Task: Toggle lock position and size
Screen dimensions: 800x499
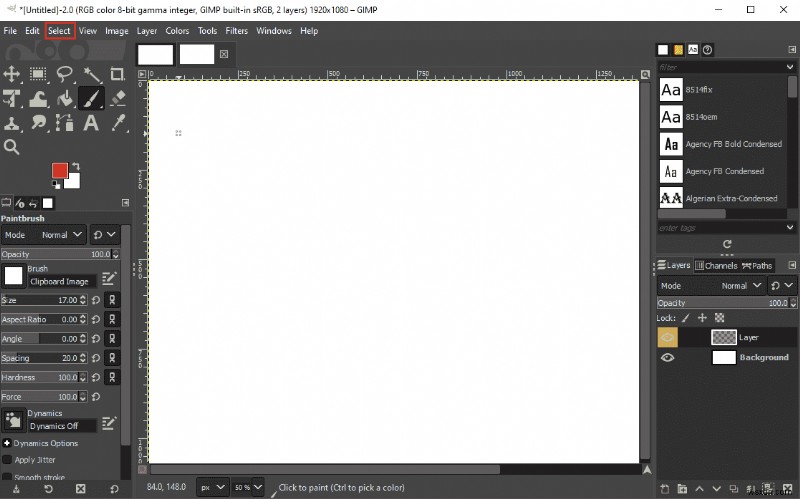Action: pos(703,318)
